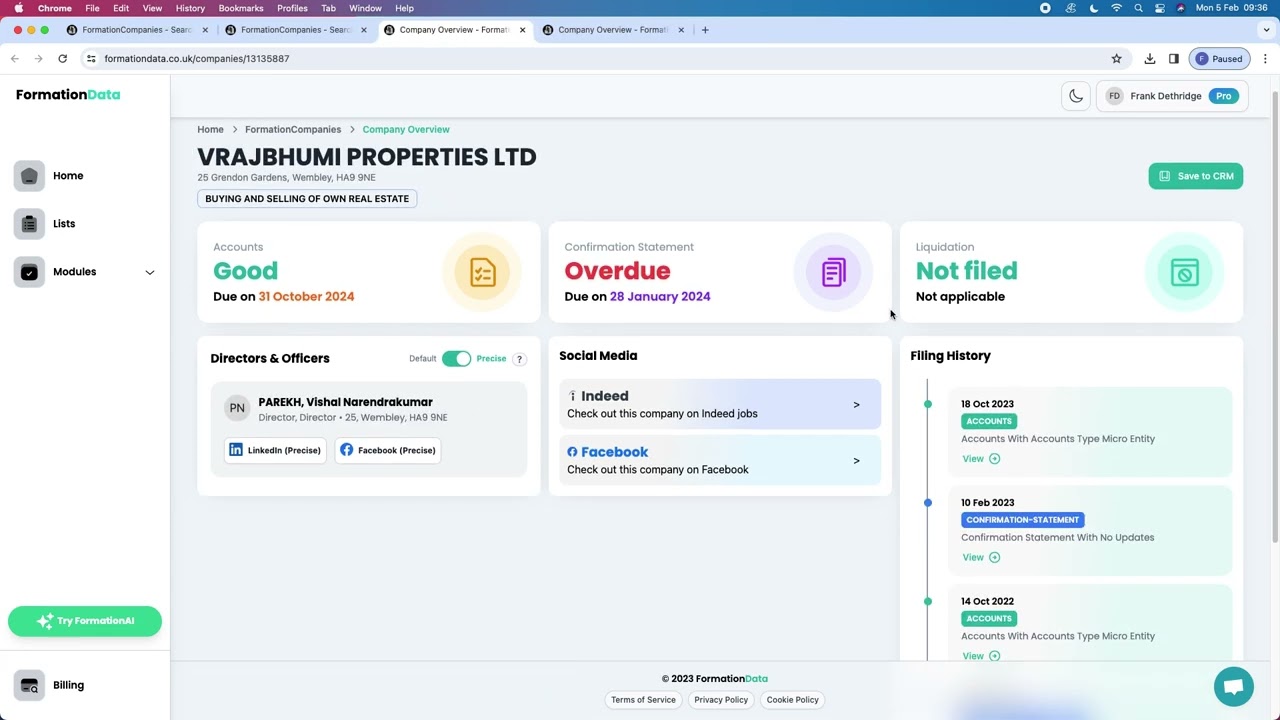The width and height of the screenshot is (1280, 720).
Task: Click the PN director avatar
Action: pyautogui.click(x=237, y=408)
